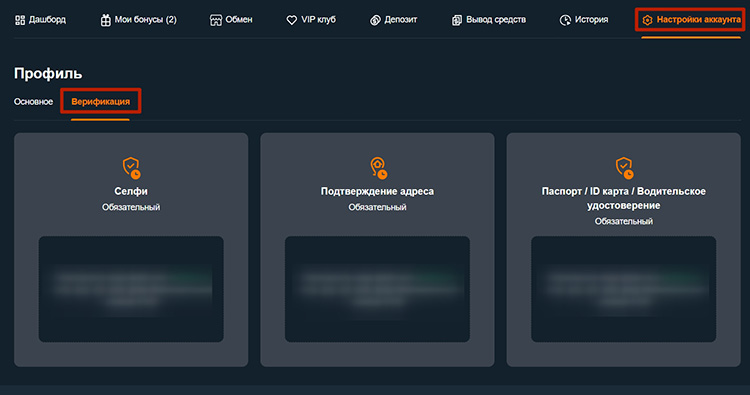Select the Верификация tab

(100, 101)
